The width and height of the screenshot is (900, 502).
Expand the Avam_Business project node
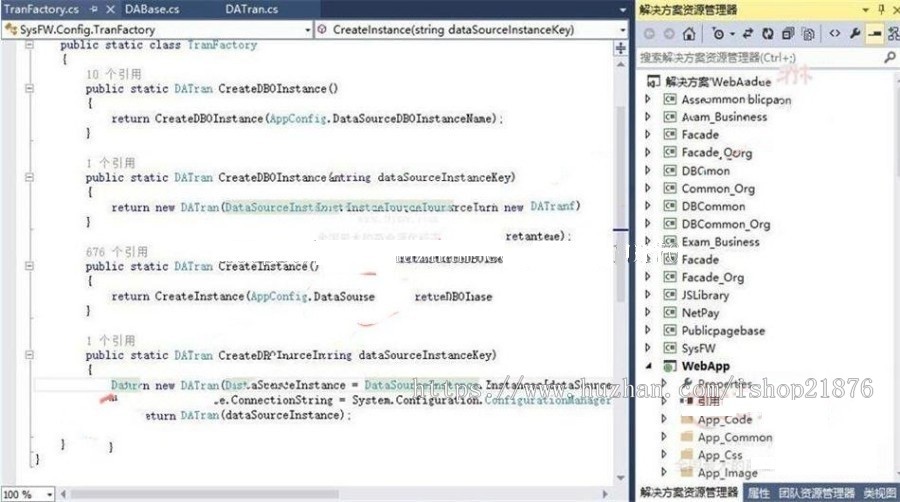(x=648, y=116)
